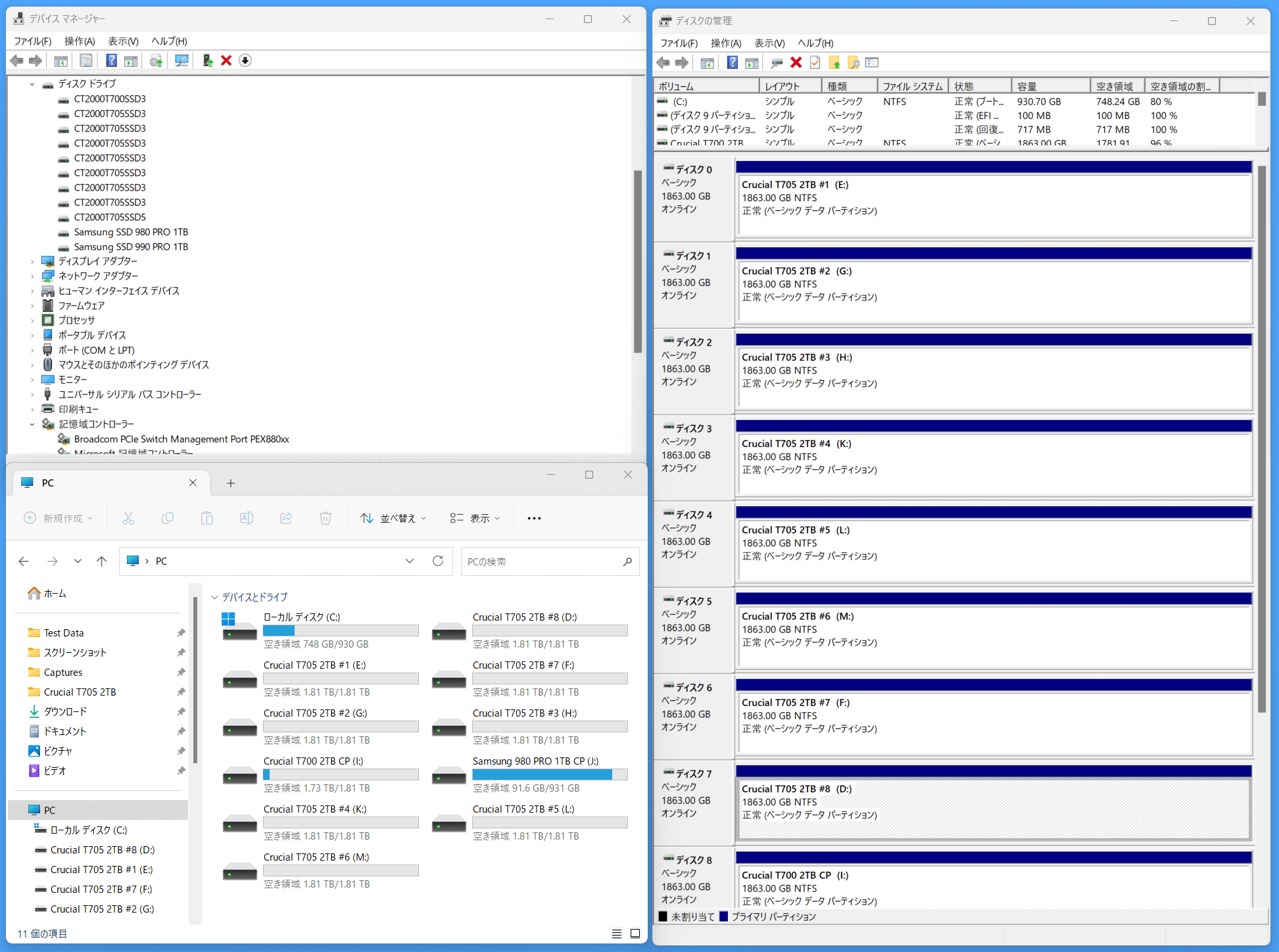
Task: Click Share icon in Explorer toolbar
Action: coord(286,518)
